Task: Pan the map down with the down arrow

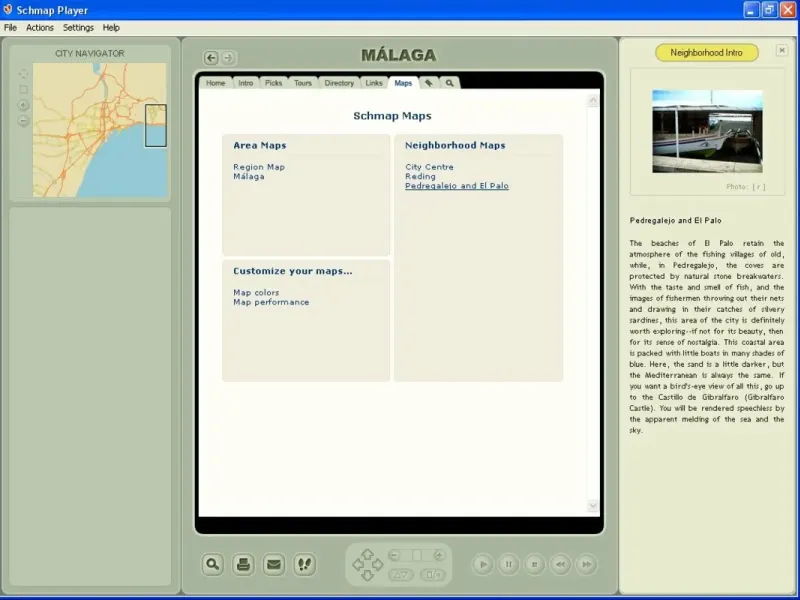Action: (367, 575)
